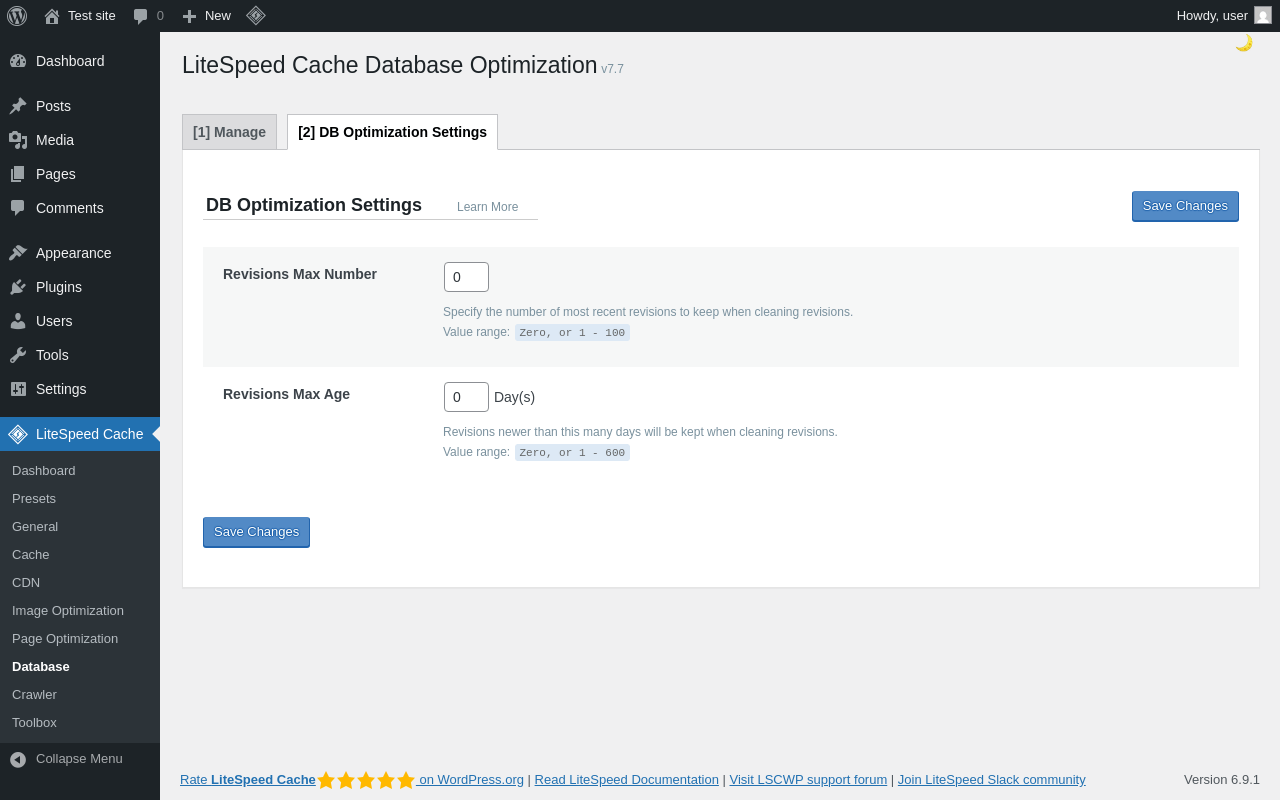Click the first rating star in footer
Image resolution: width=1280 pixels, height=800 pixels.
point(326,780)
